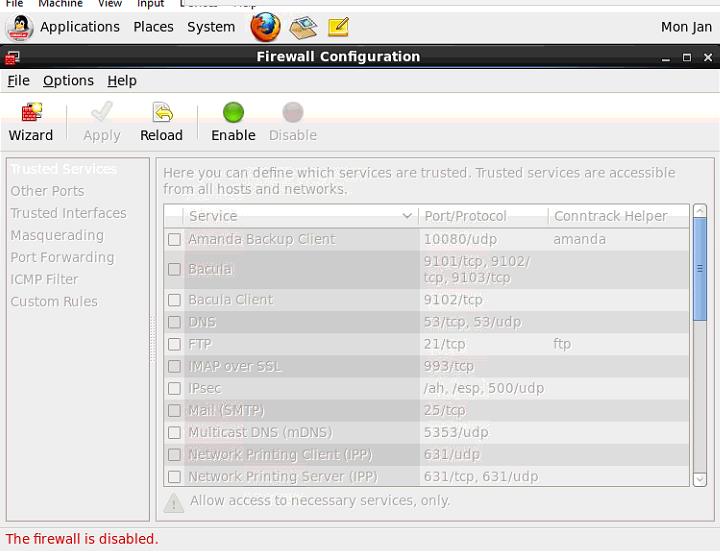Open the Applications menu
Screen dimensions: 720x552
(x=80, y=27)
